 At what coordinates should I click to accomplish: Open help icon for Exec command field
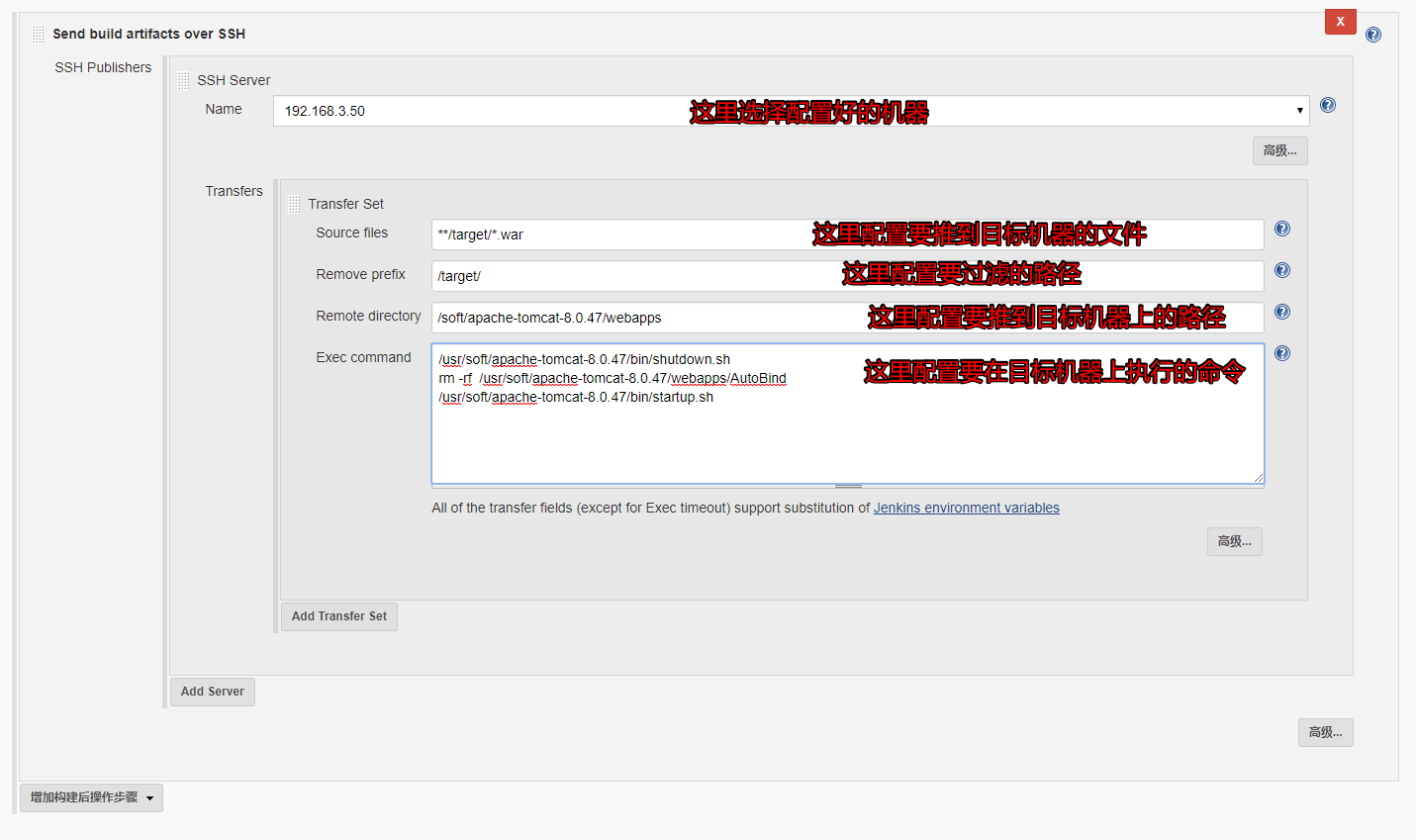pyautogui.click(x=1282, y=353)
